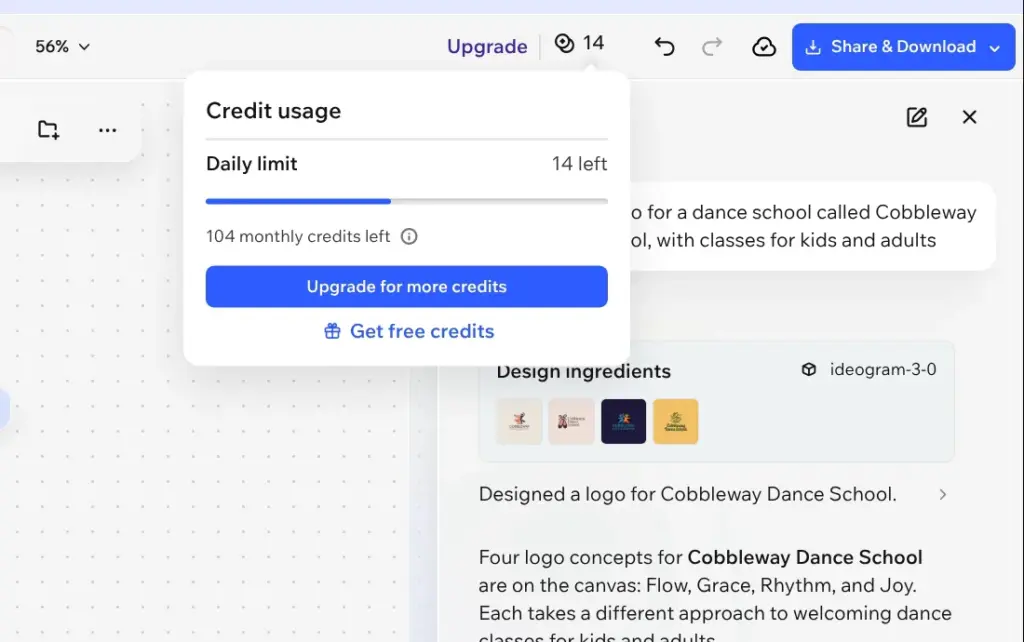Screen dimensions: 1024x642
Task: Expand the 'Designed a logo' details chevron
Action: (x=942, y=494)
